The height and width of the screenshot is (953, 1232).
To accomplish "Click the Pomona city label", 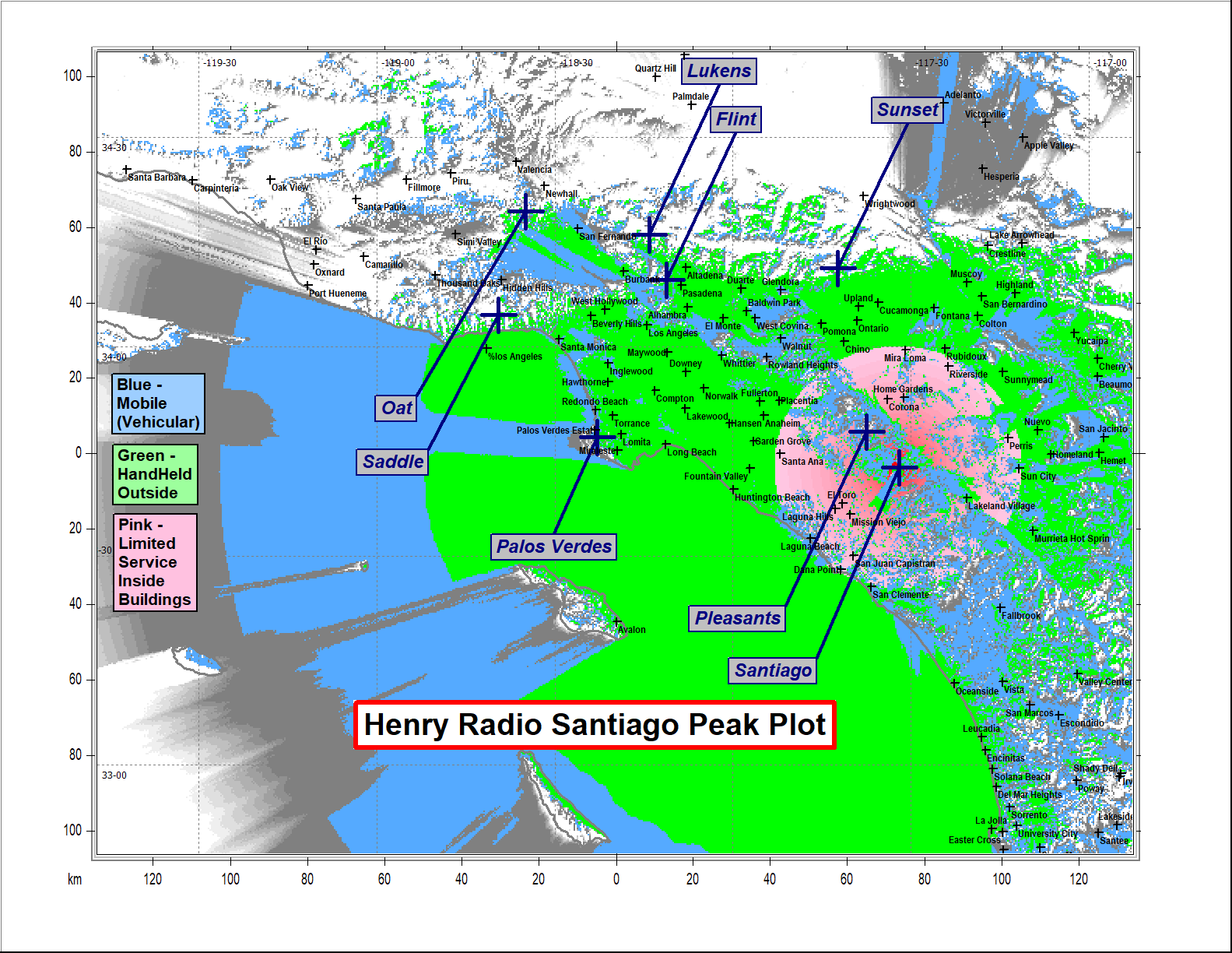I will [839, 332].
